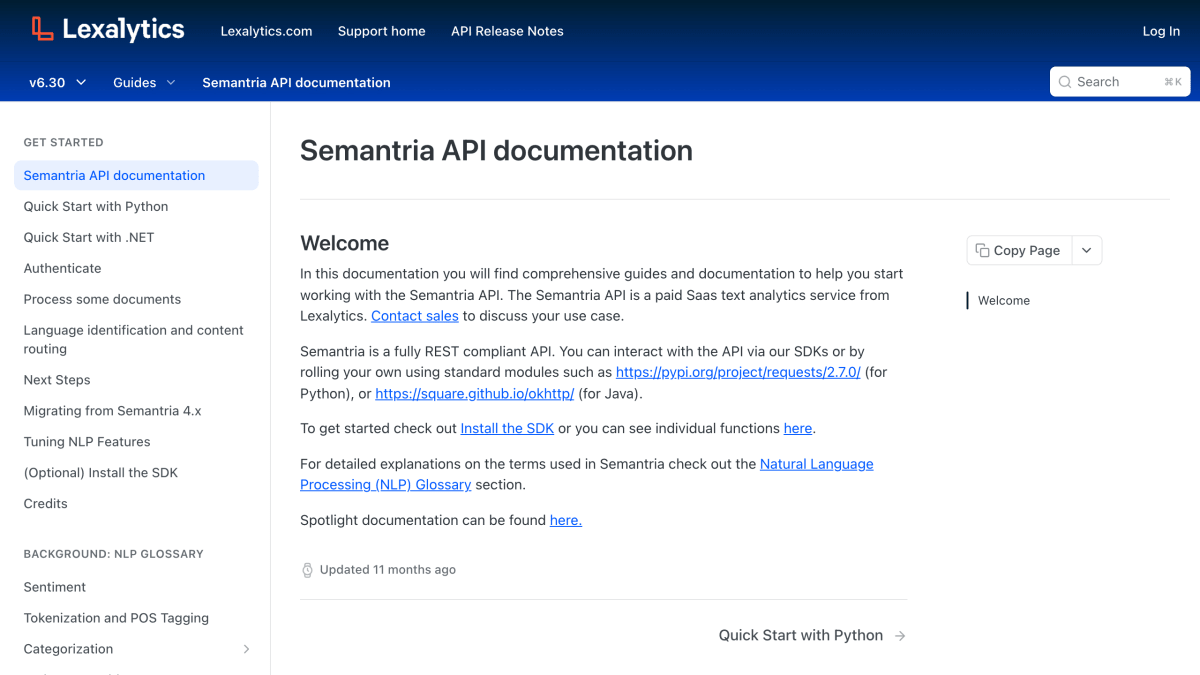The image size is (1200, 675).
Task: Click the Spotlight documentation 'here.' link
Action: pyautogui.click(x=566, y=520)
